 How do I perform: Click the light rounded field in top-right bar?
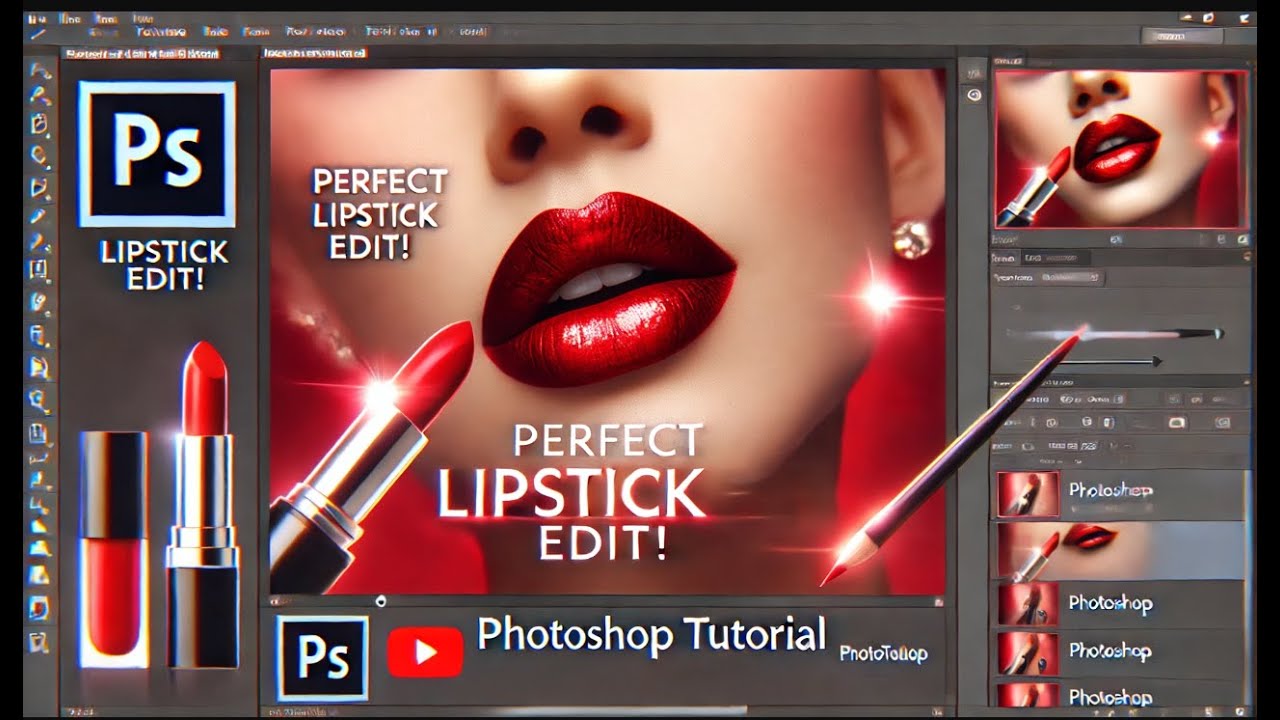click(1183, 34)
